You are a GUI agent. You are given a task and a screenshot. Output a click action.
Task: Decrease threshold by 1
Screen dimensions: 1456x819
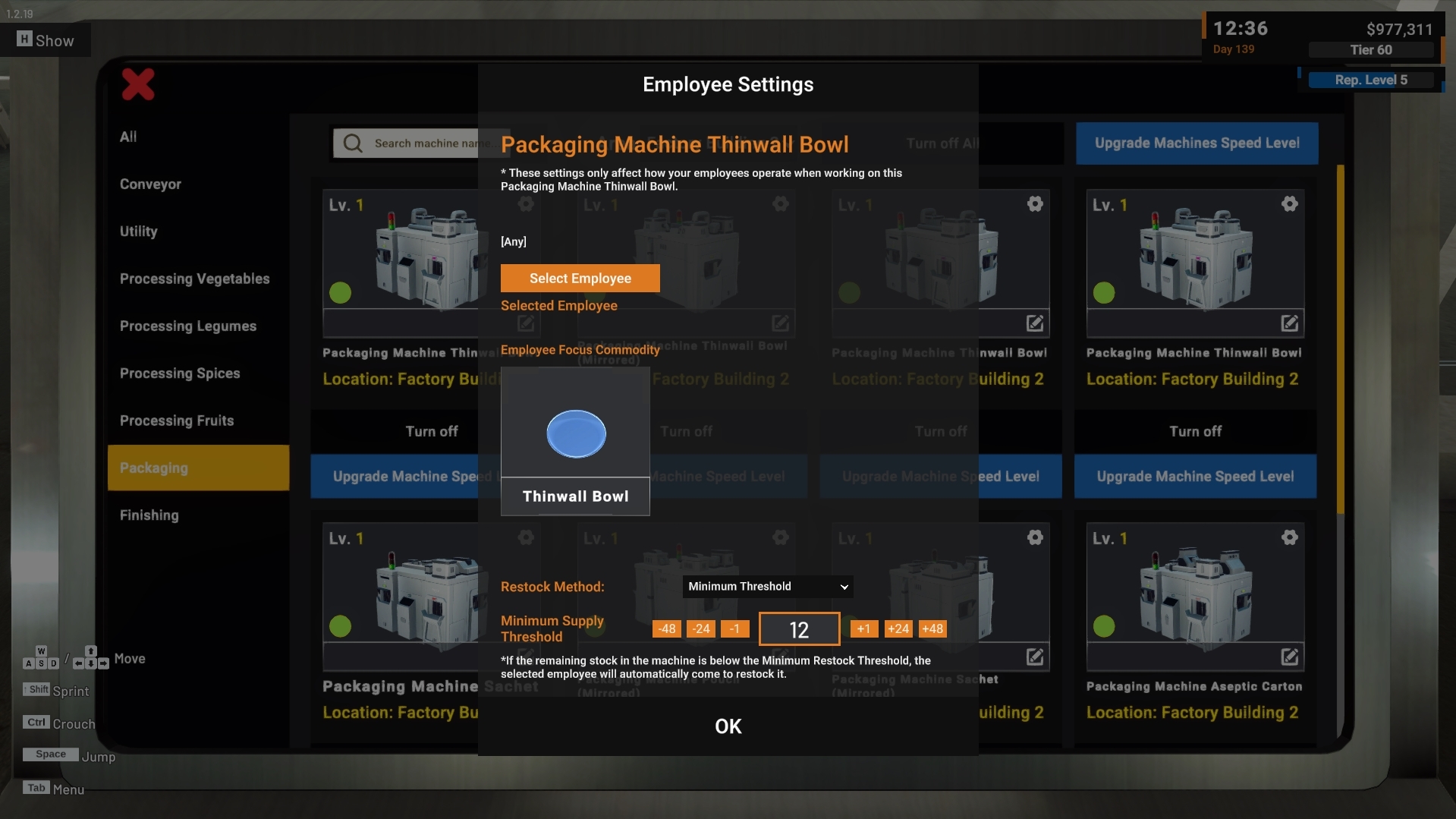click(x=734, y=628)
